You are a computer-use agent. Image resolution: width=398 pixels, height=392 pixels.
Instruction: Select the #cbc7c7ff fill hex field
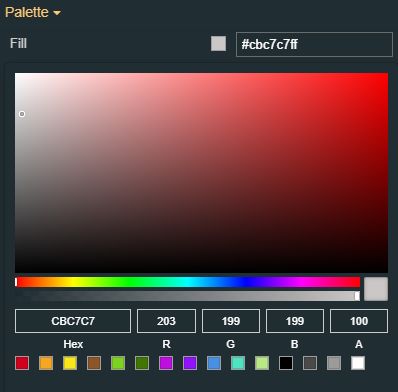point(314,44)
